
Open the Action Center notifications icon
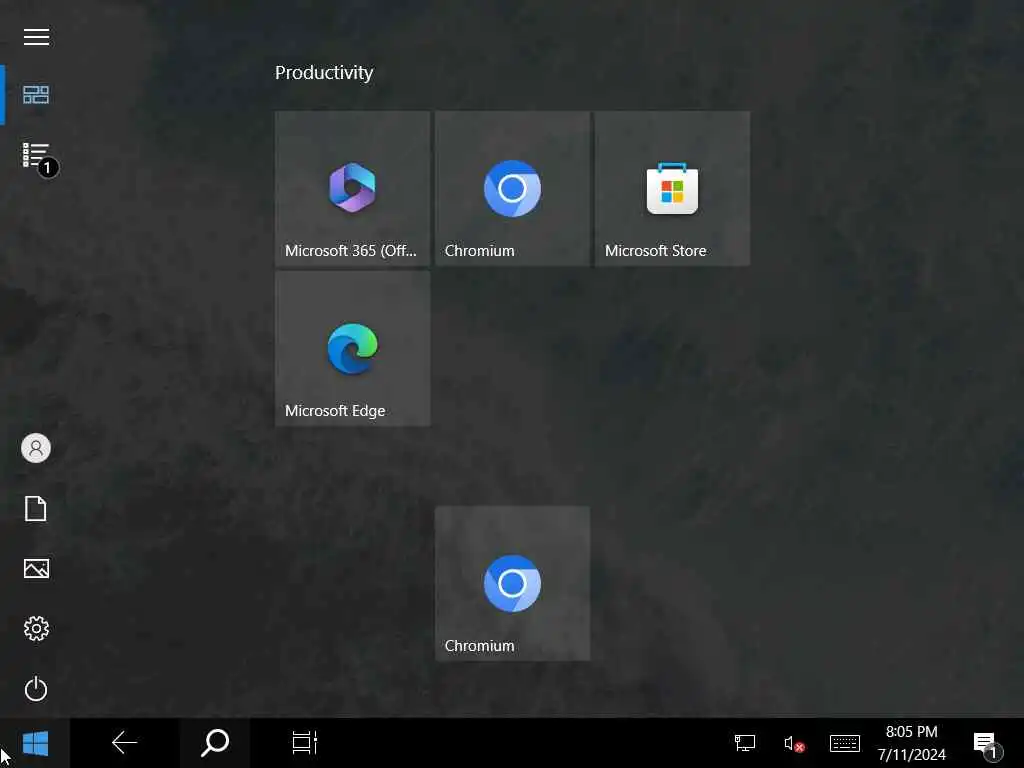click(987, 744)
